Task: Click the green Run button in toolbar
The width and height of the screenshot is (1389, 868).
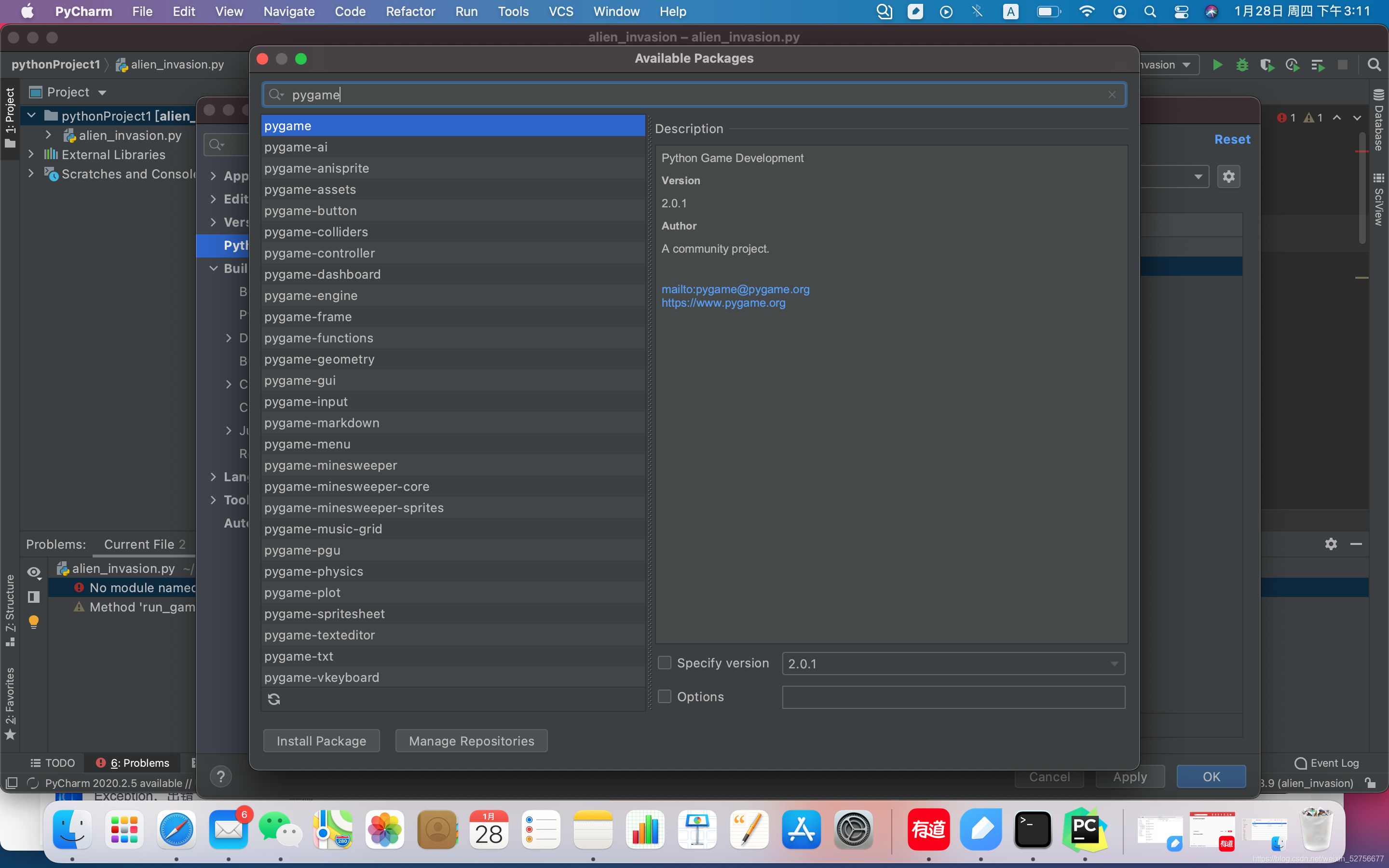Action: [1217, 65]
